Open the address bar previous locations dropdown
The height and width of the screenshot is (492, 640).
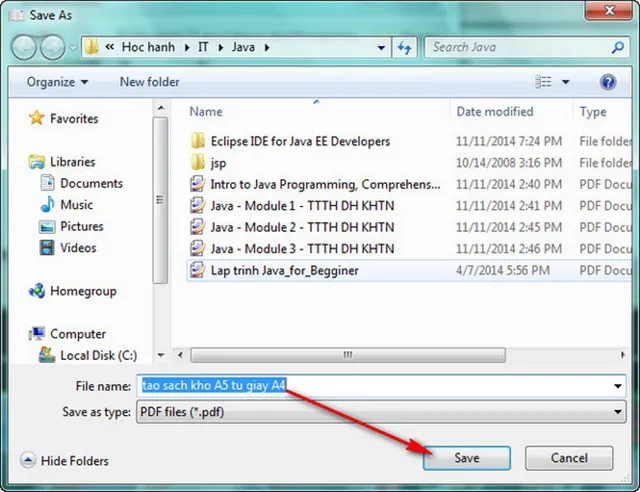pyautogui.click(x=381, y=48)
